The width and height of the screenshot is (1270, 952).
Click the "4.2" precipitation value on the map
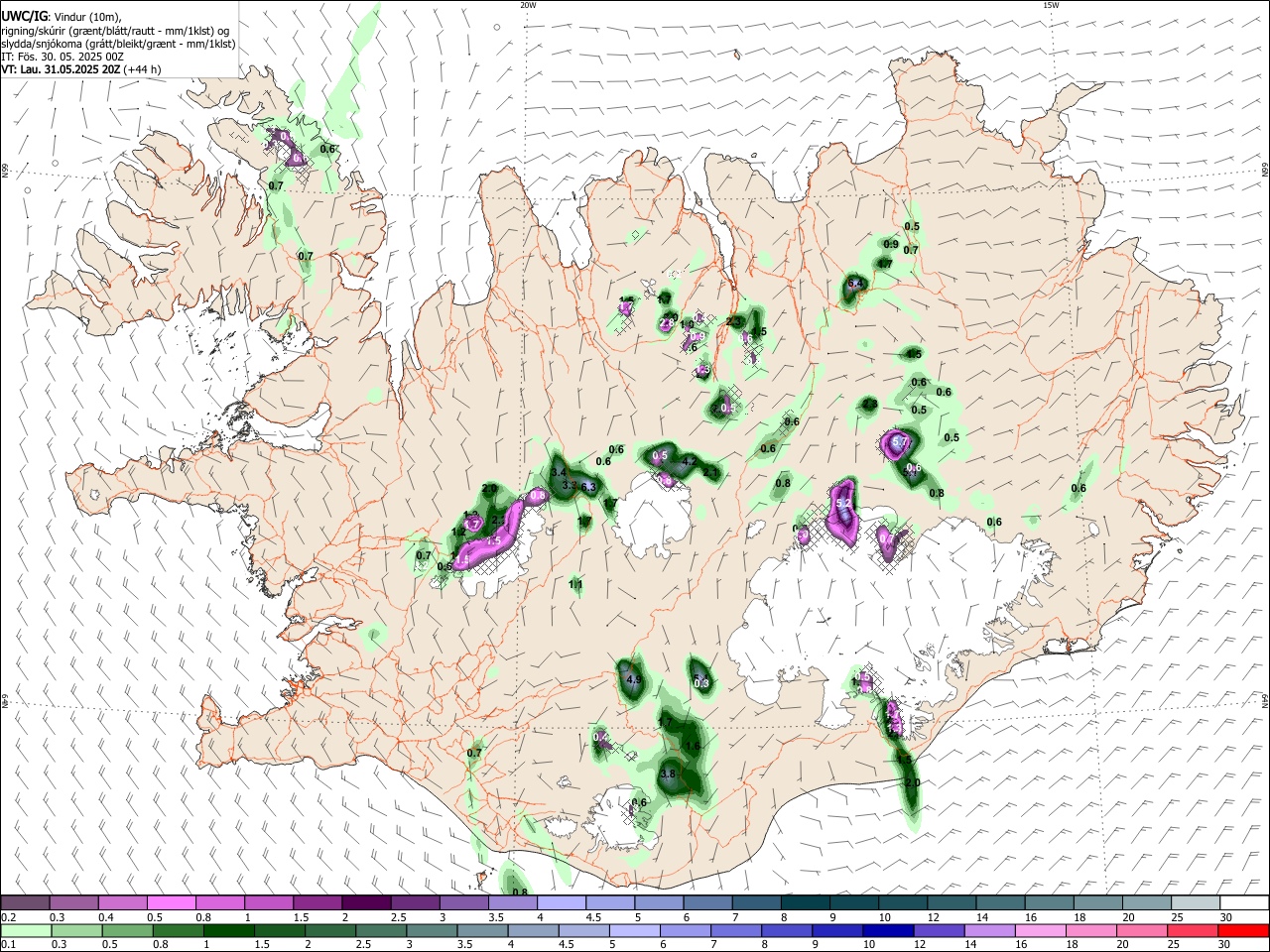point(690,461)
